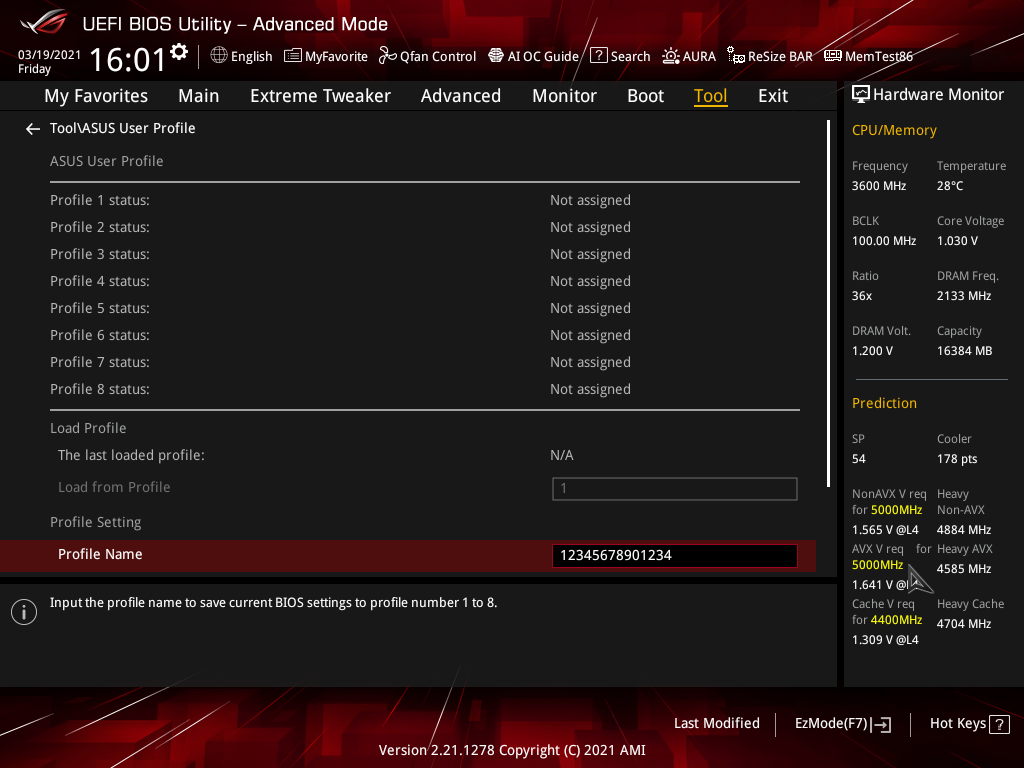
Task: Click the Load Profile section heading
Action: click(x=88, y=428)
